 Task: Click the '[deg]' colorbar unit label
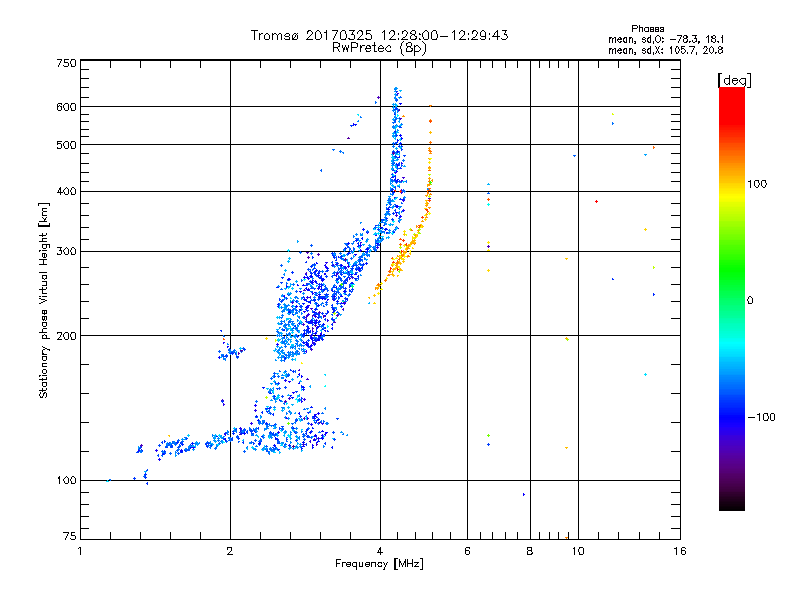(734, 80)
